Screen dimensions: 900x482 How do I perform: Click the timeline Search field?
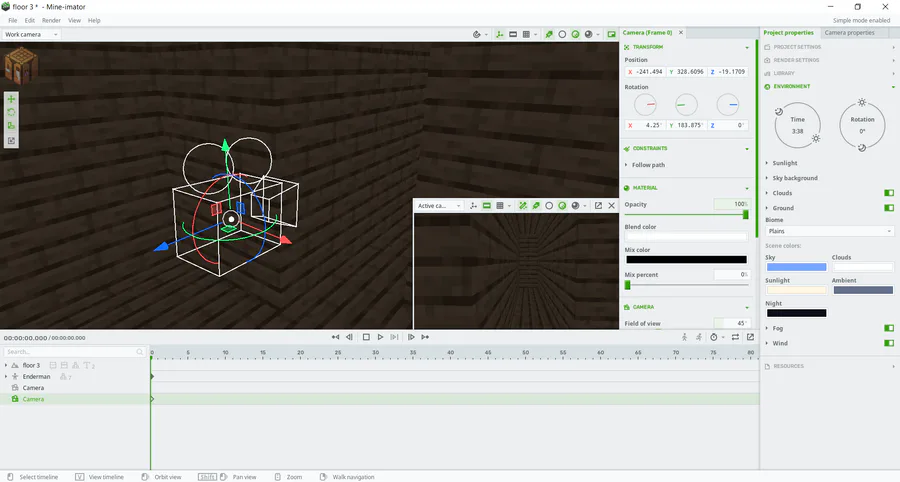point(74,352)
